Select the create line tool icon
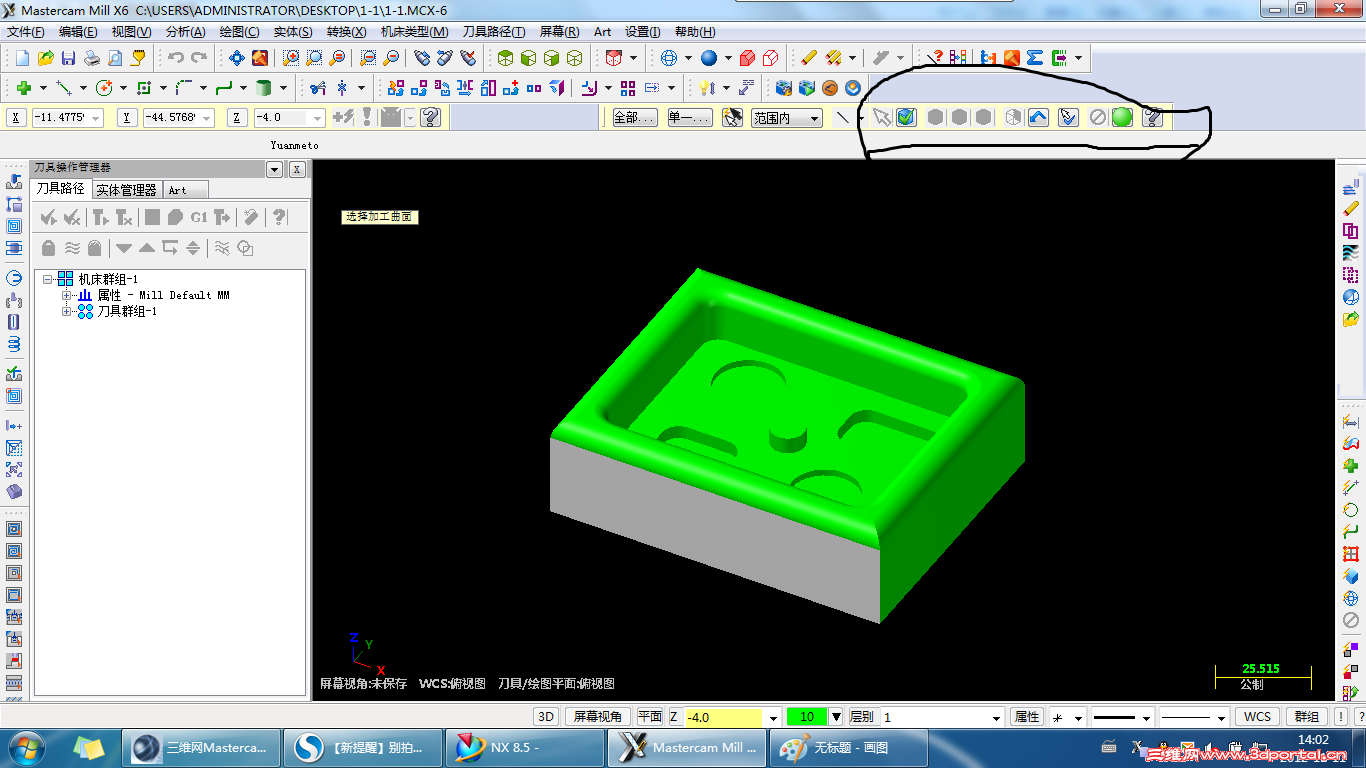The height and width of the screenshot is (768, 1366). point(64,88)
